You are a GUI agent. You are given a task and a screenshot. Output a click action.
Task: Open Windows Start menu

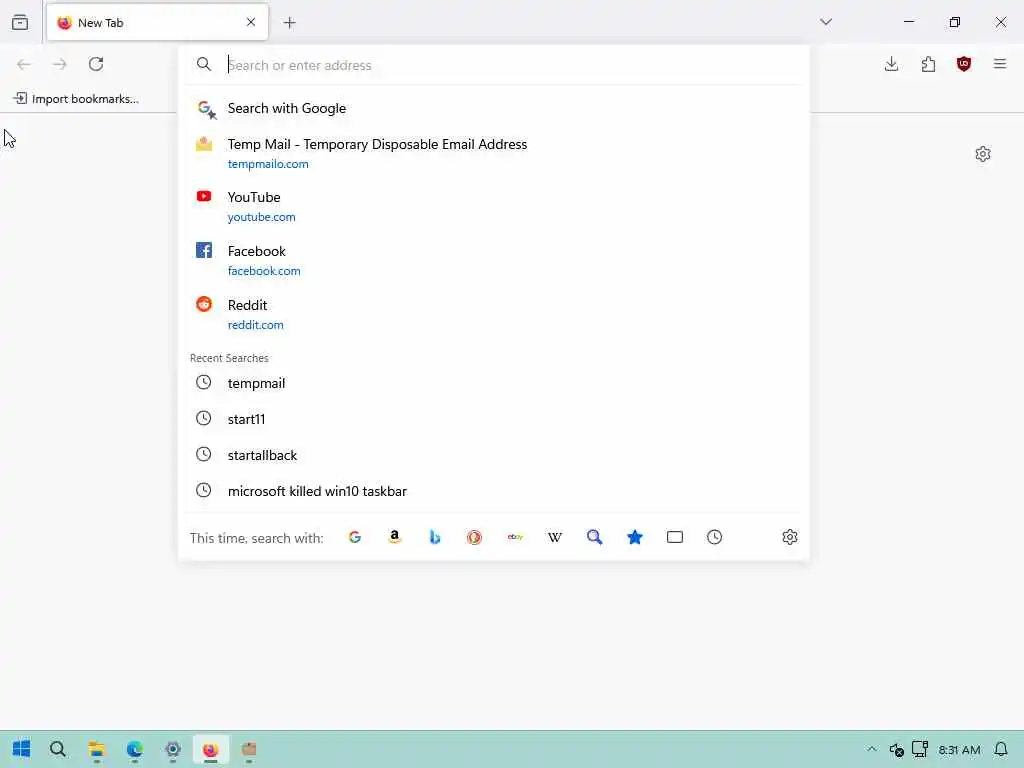[x=21, y=749]
